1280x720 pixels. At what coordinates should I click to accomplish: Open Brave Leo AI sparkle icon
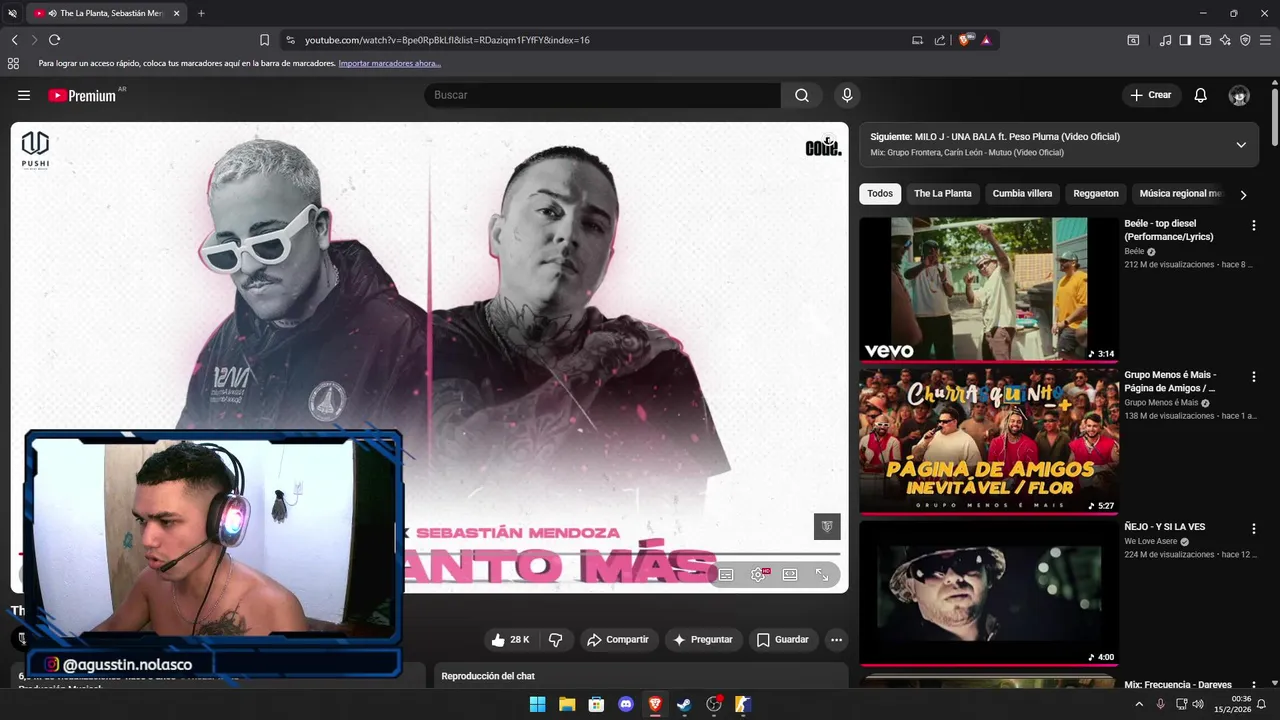(1225, 40)
